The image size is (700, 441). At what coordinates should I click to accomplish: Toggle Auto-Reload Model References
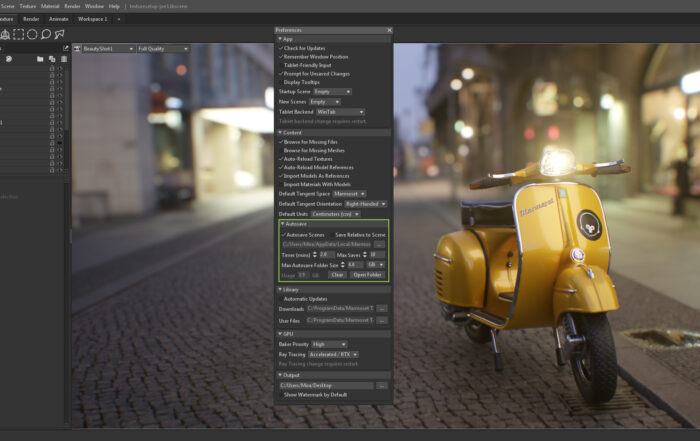(x=281, y=167)
